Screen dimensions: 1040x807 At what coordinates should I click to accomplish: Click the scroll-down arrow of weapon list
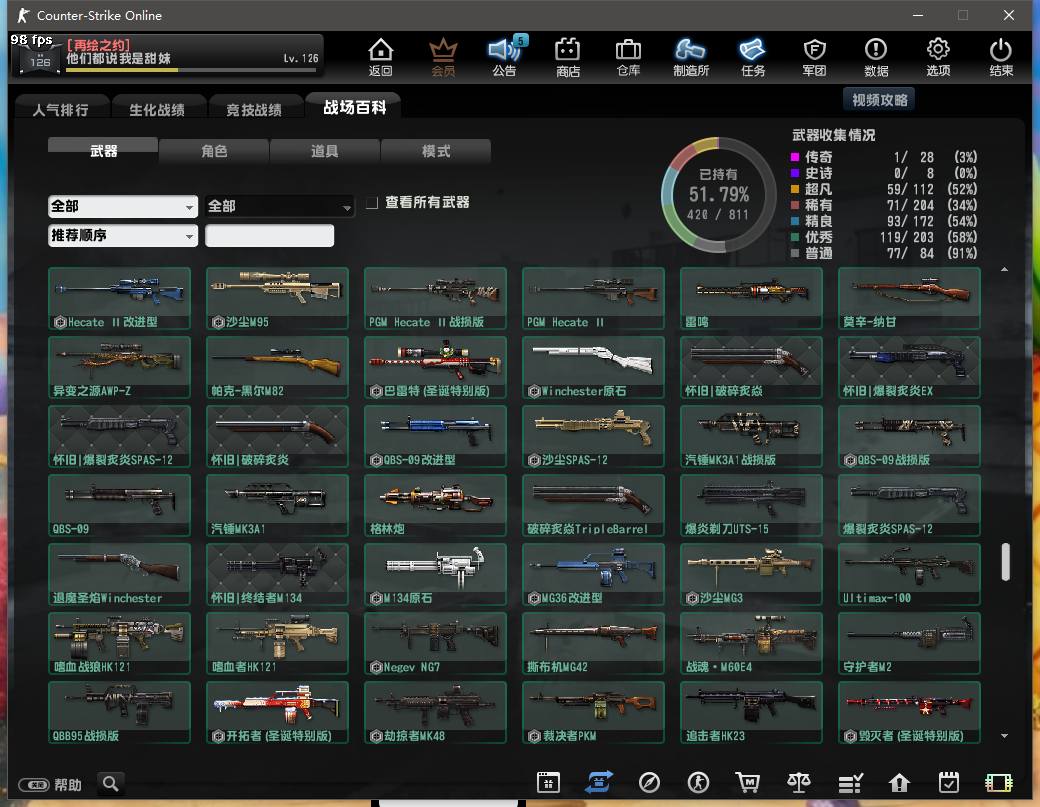[x=1005, y=736]
